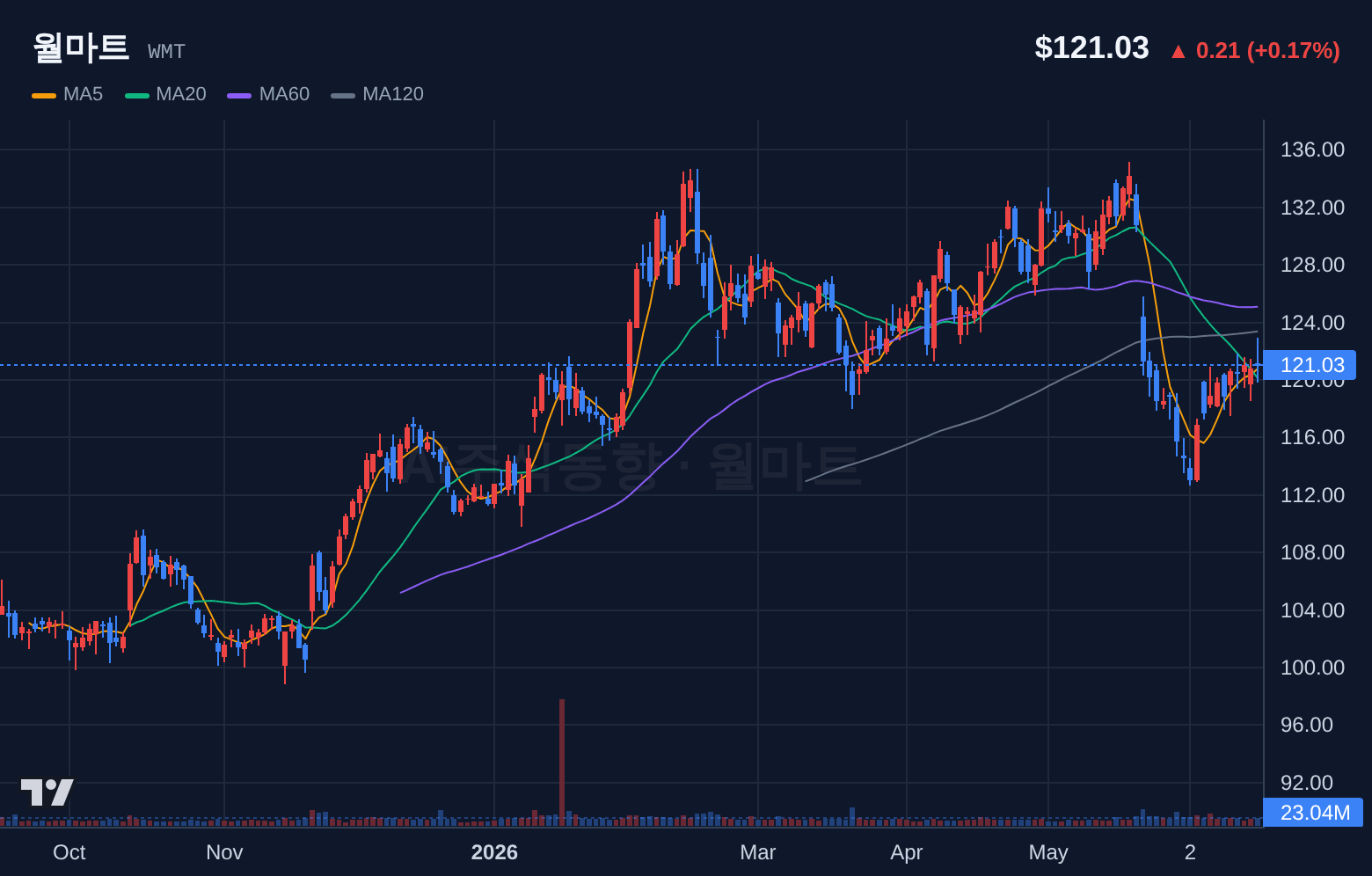Viewport: 1372px width, 876px height.
Task: Select the MA5 legend label
Action: 83,94
